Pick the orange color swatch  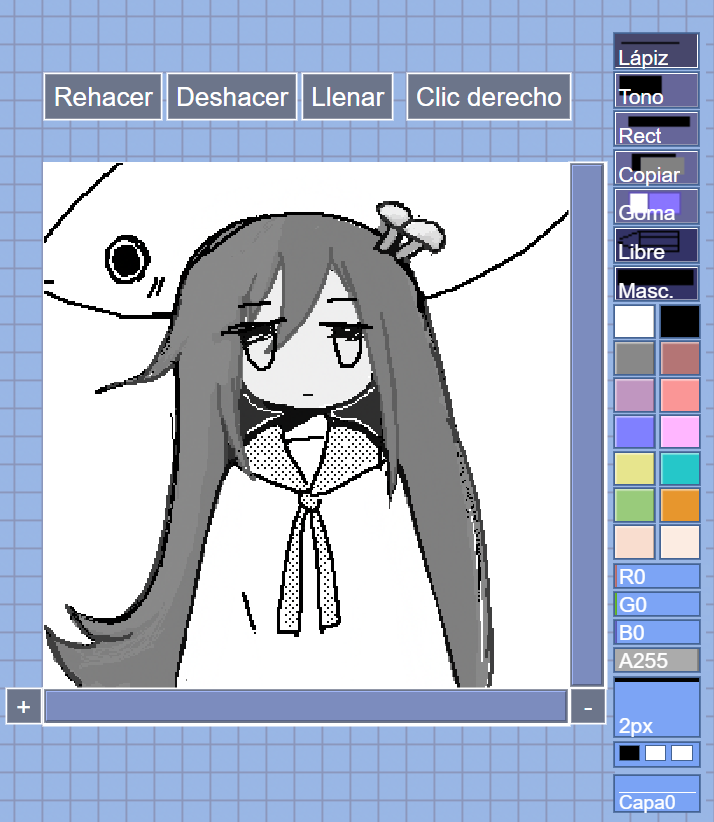click(679, 505)
